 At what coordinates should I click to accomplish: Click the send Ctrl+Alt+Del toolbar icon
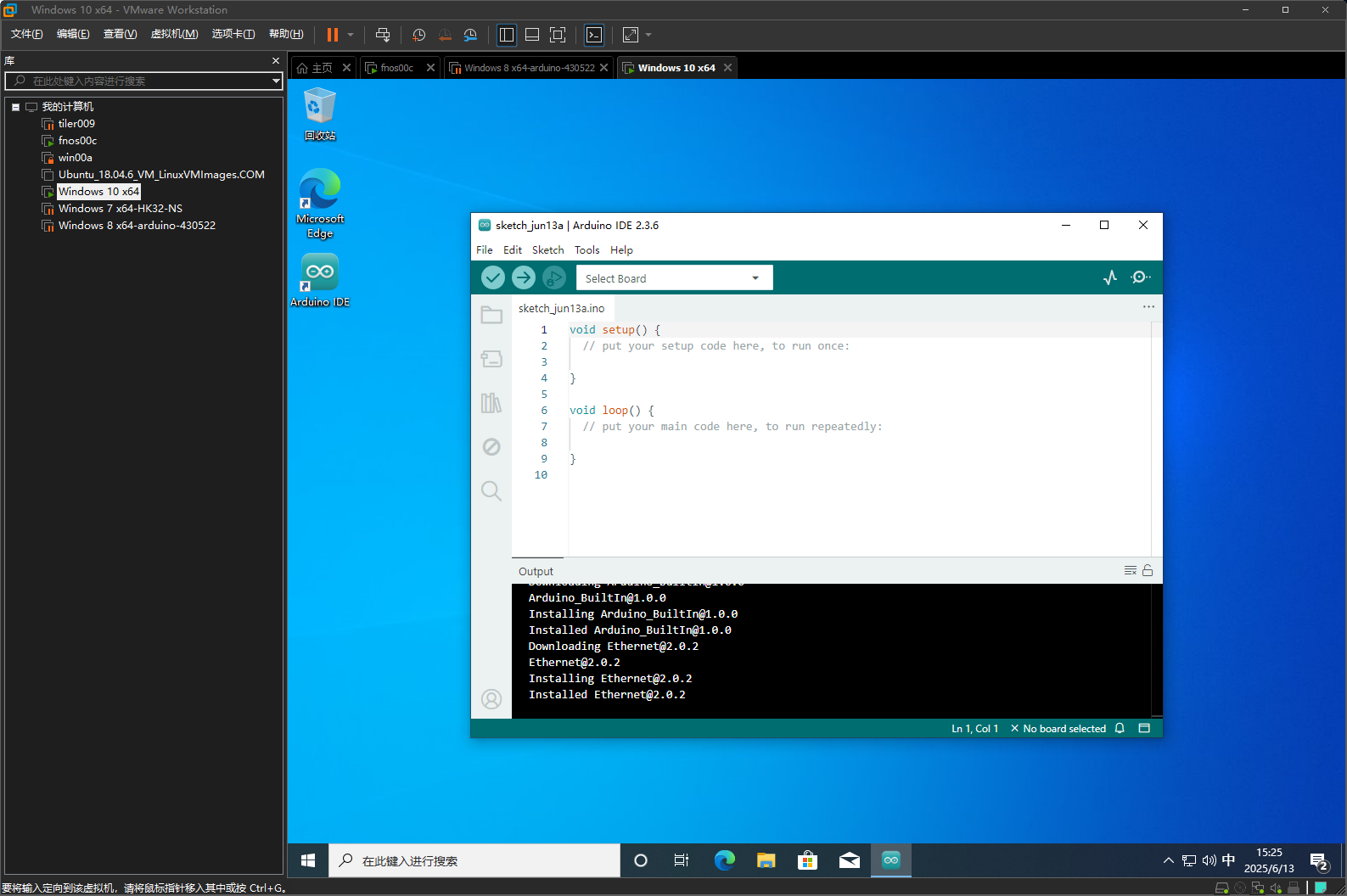[383, 35]
